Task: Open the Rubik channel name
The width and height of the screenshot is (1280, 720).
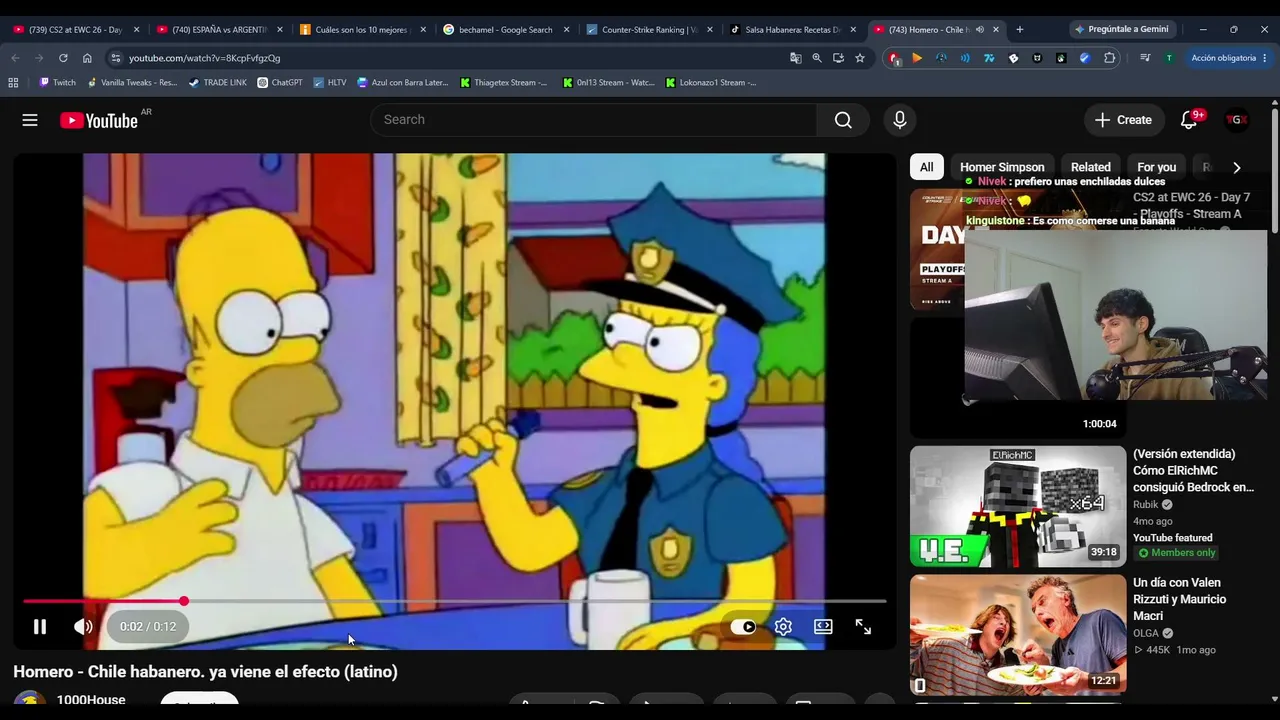Action: [x=1145, y=505]
